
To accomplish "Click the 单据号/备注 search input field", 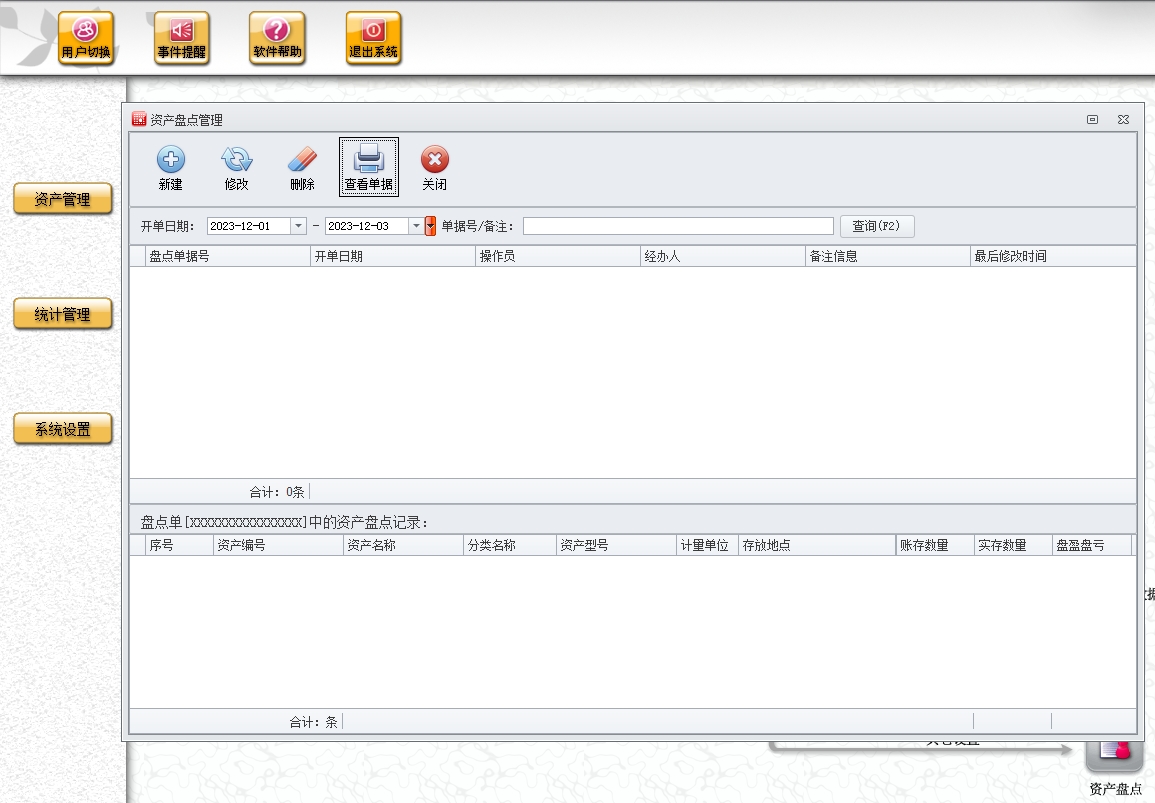I will coord(677,226).
